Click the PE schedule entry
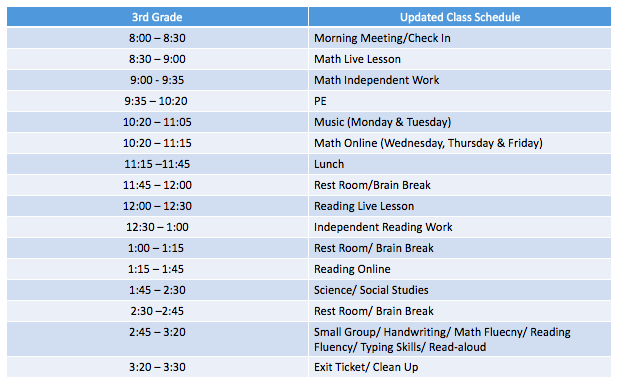 coord(460,101)
